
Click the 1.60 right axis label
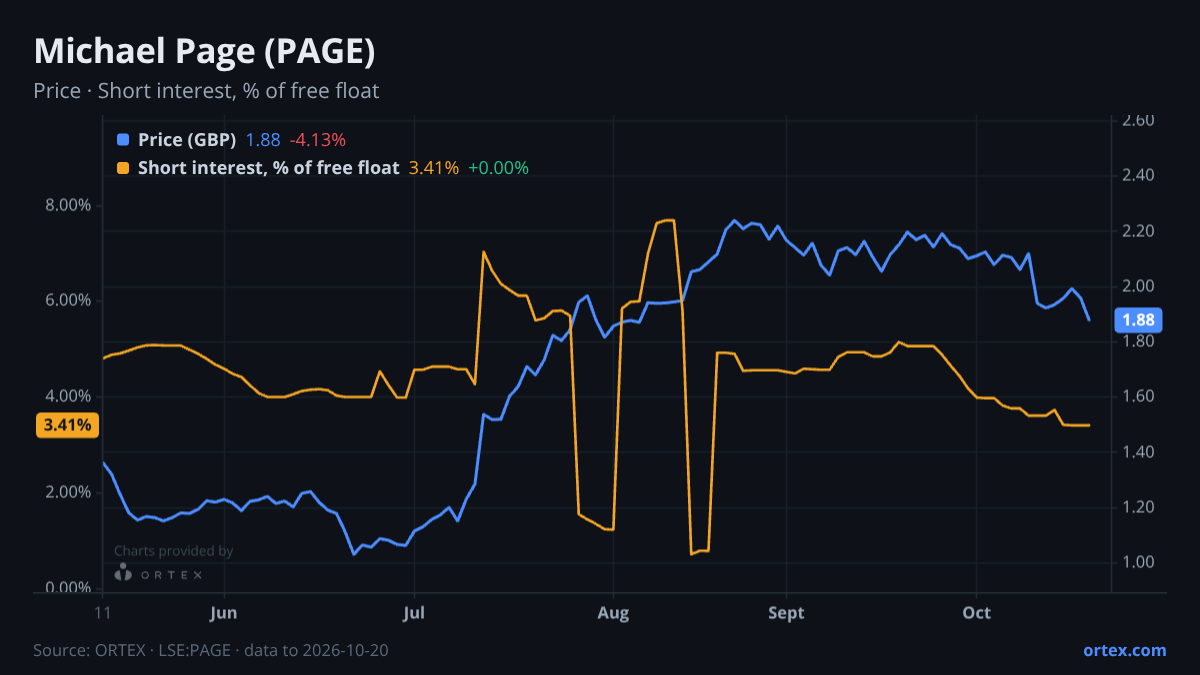coord(1139,397)
